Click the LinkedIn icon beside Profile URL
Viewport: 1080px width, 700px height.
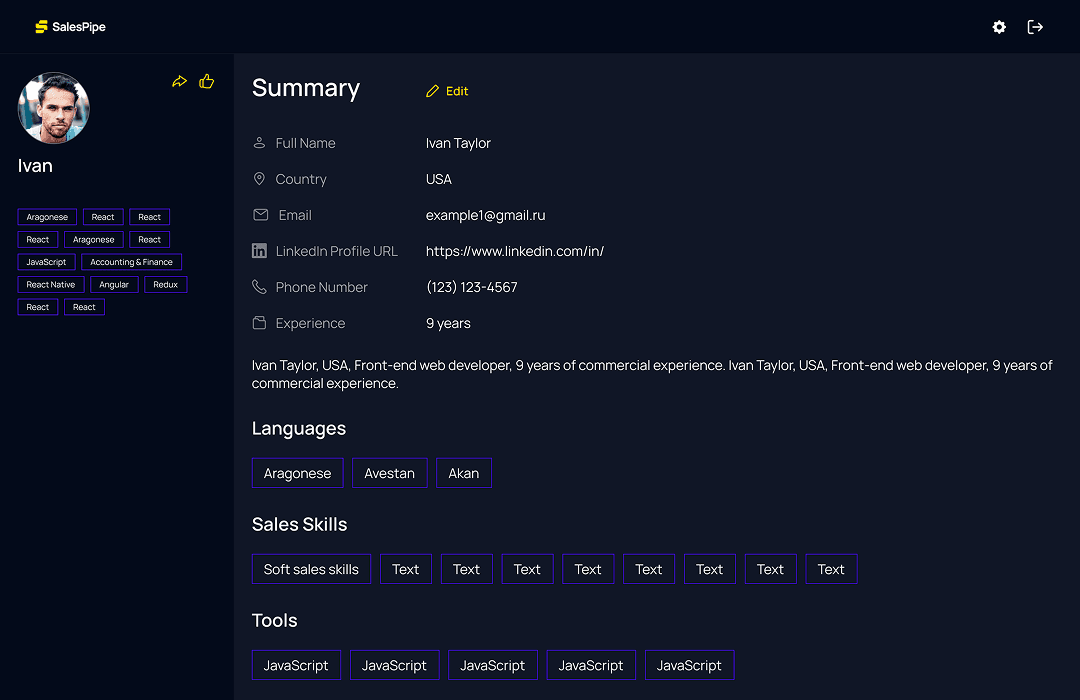click(x=258, y=251)
